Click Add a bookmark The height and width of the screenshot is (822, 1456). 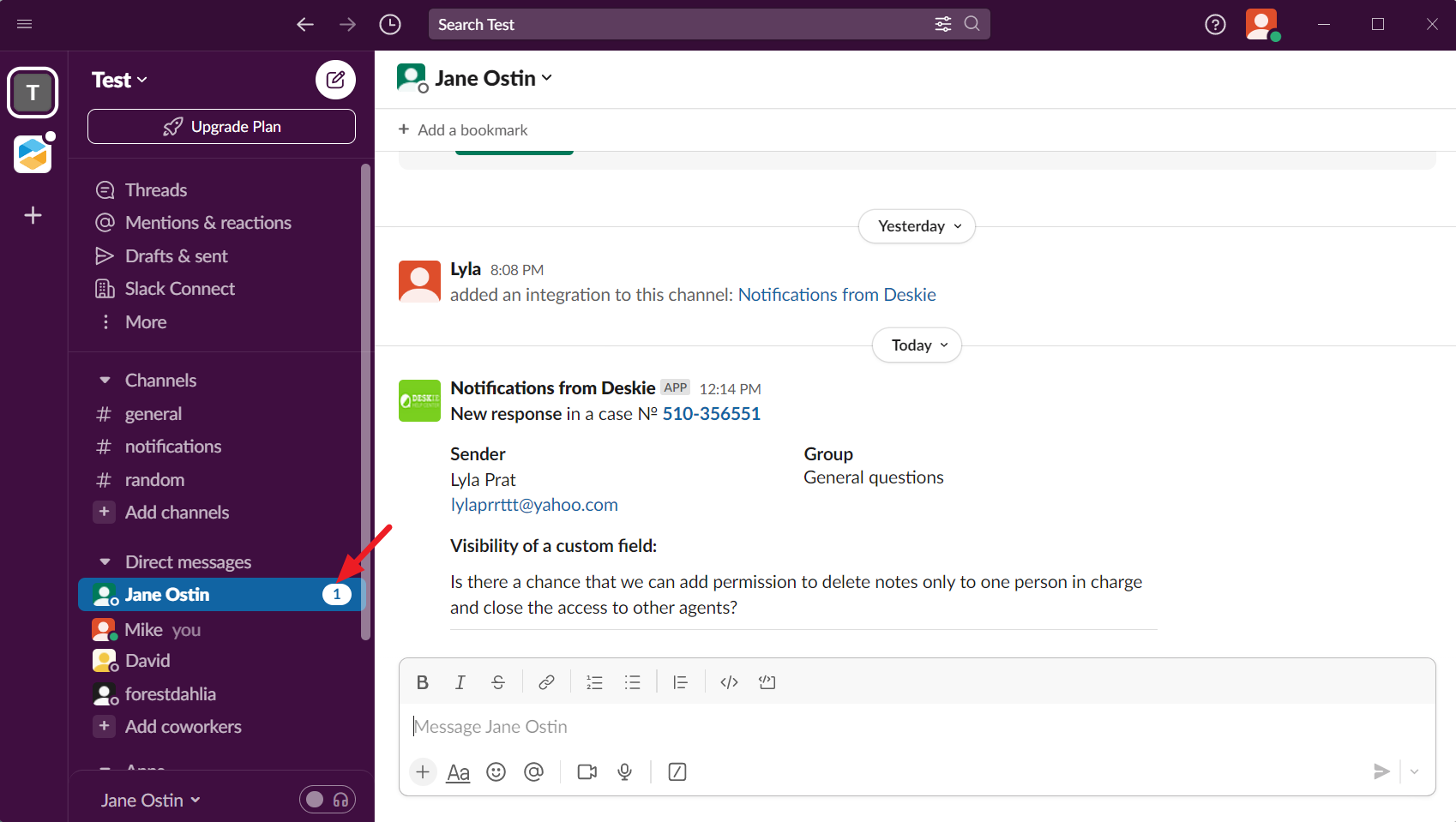coord(463,130)
